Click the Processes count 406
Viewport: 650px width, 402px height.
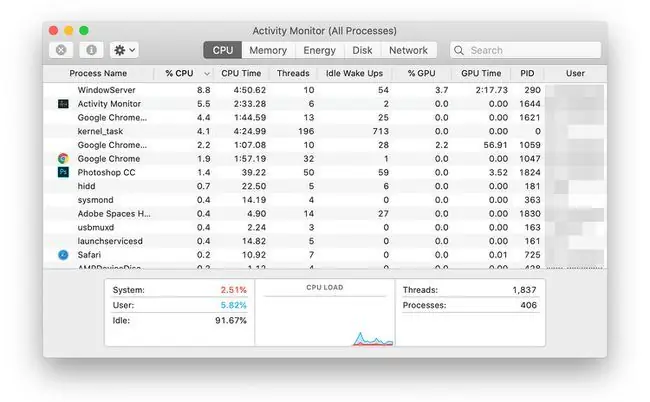tap(529, 305)
